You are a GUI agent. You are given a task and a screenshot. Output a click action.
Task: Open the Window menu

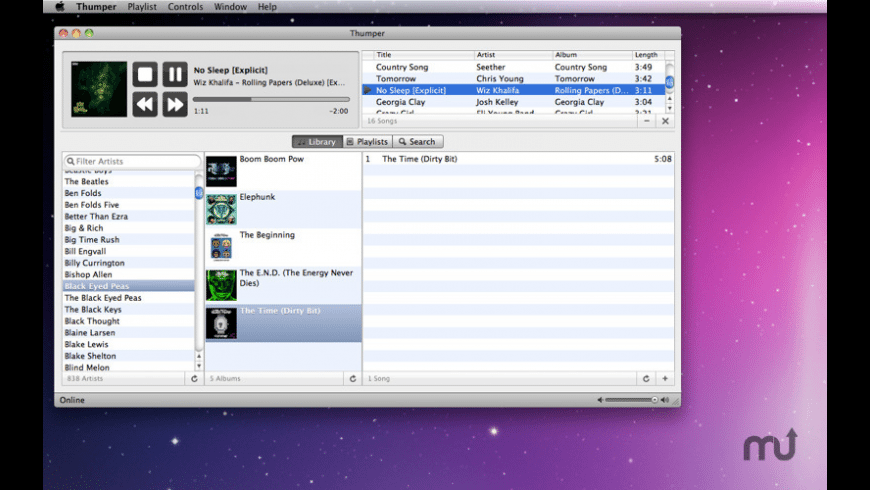coord(230,7)
